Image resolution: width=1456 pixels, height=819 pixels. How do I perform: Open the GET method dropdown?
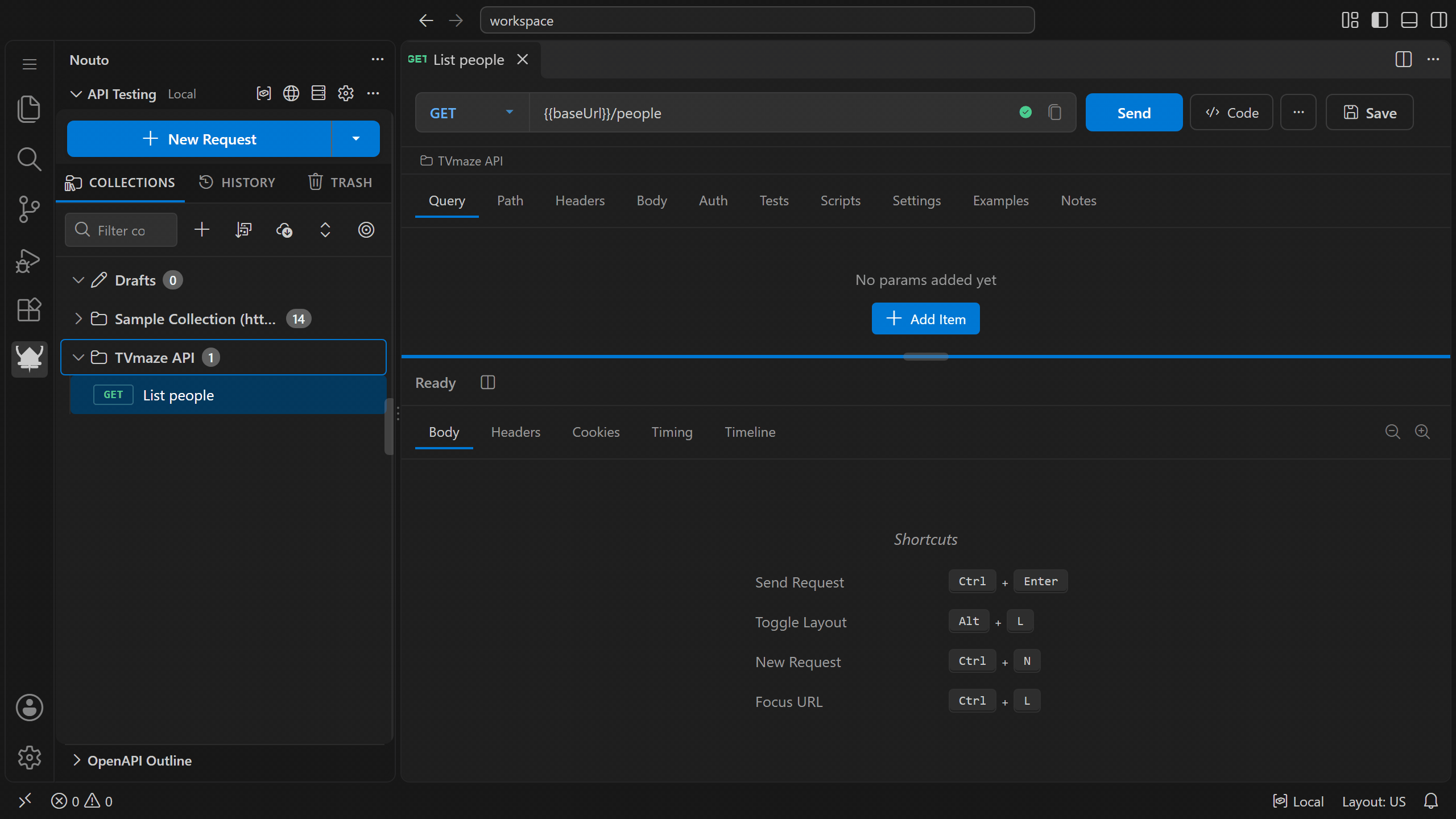(472, 113)
